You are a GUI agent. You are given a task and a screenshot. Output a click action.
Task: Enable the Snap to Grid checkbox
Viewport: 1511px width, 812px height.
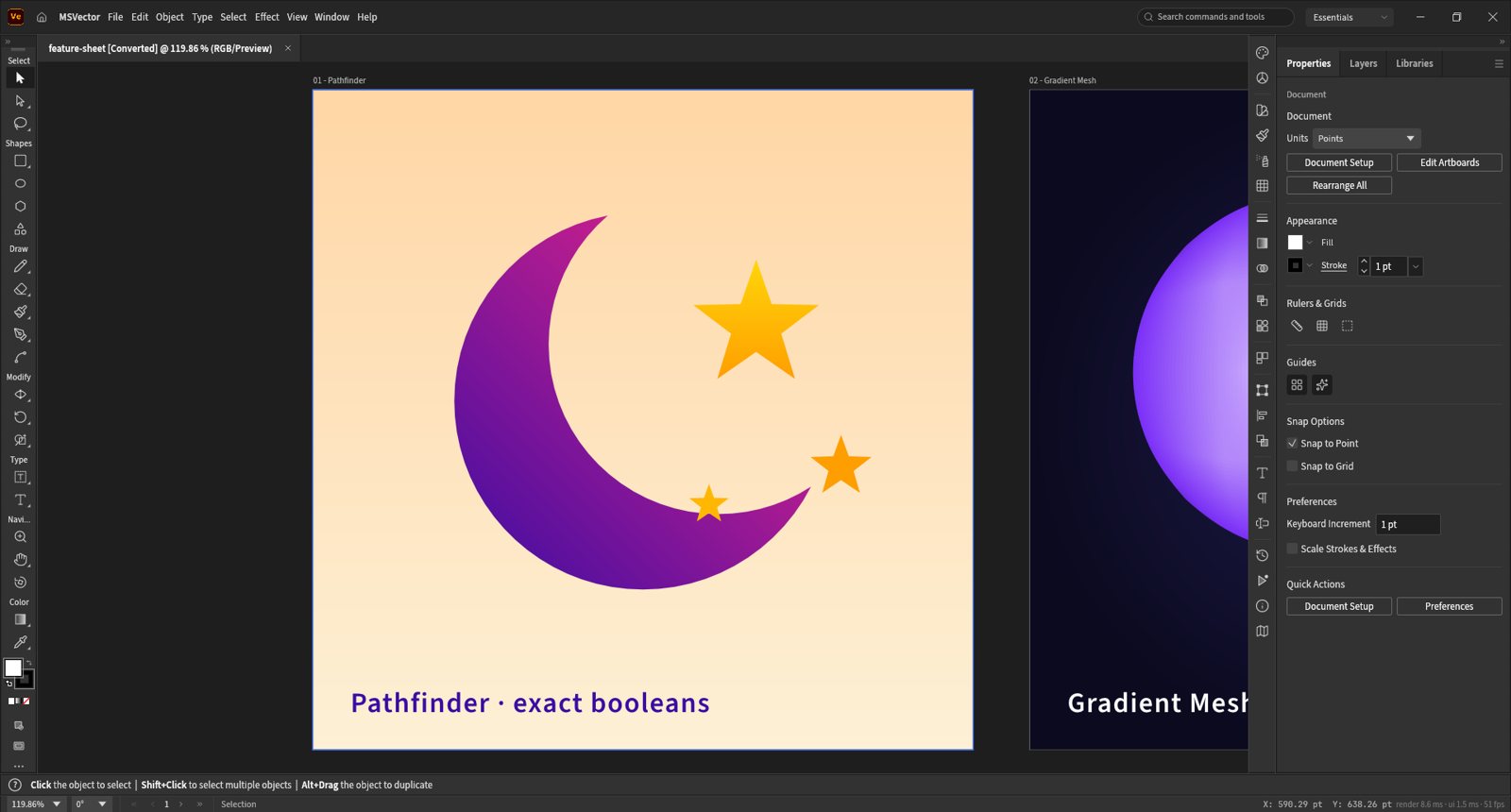tap(1292, 466)
